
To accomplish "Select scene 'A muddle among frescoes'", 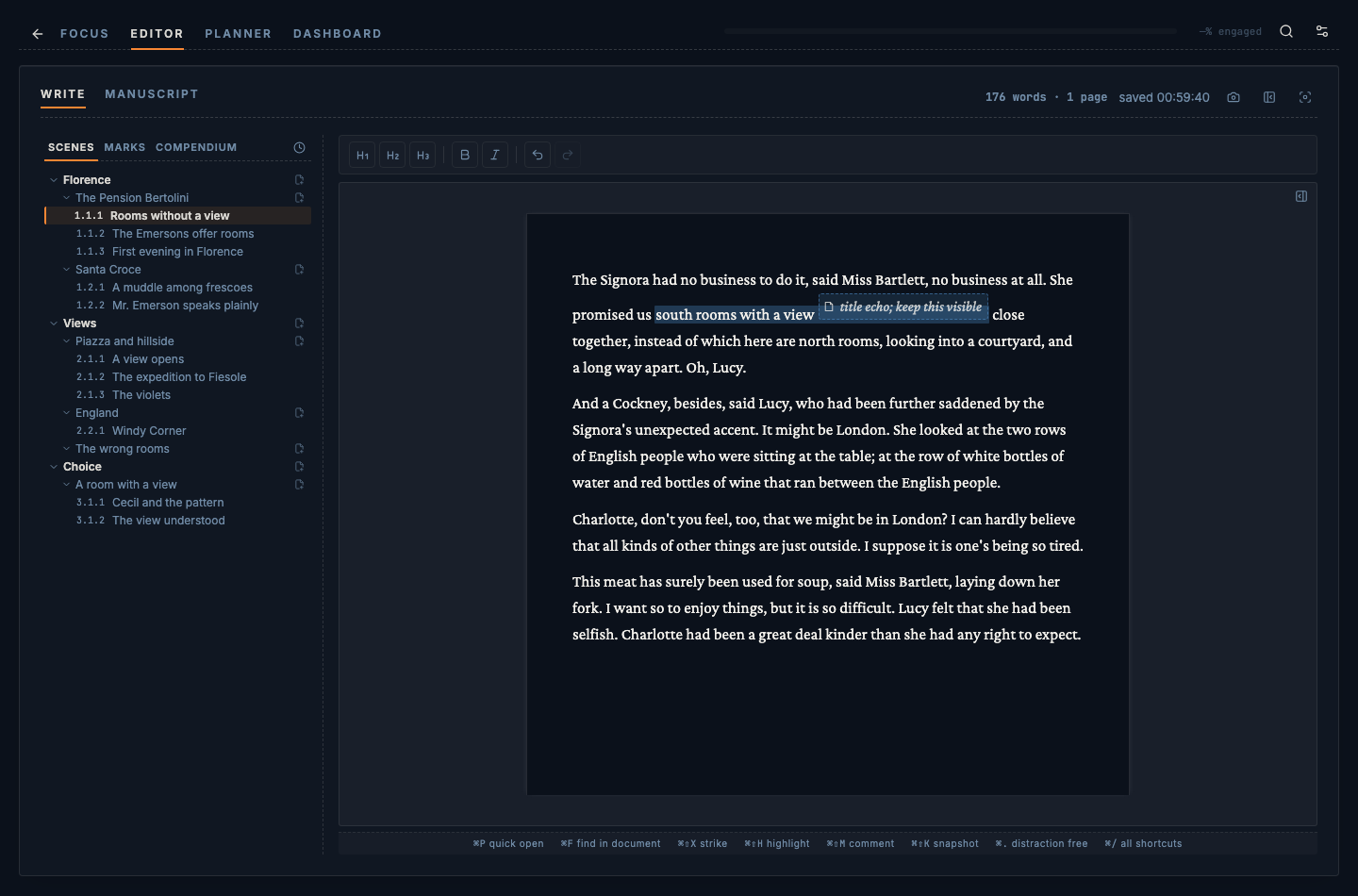I will coord(182,288).
